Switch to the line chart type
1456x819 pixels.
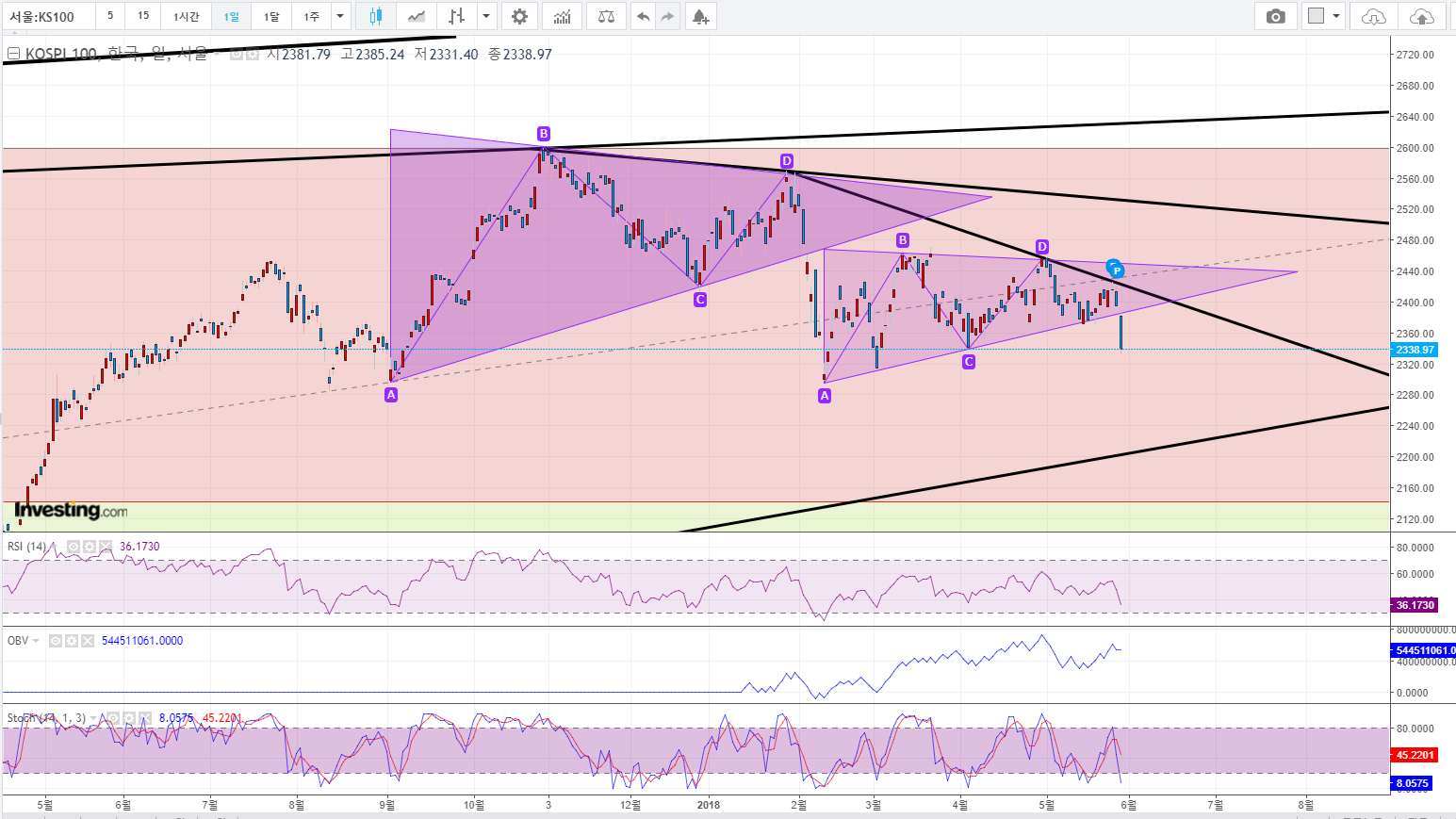[x=416, y=16]
